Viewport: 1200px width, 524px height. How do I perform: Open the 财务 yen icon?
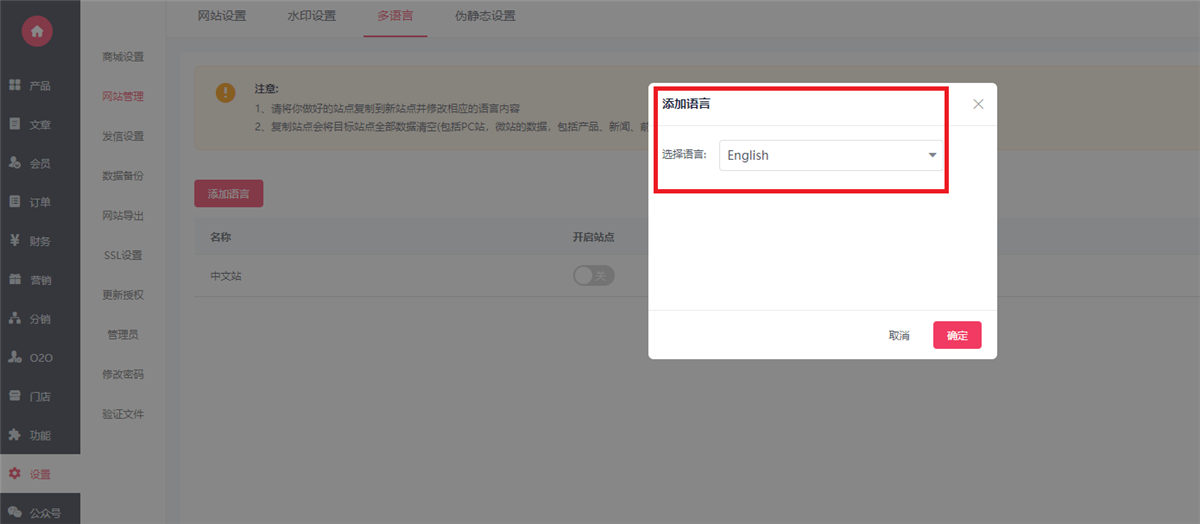(x=15, y=241)
